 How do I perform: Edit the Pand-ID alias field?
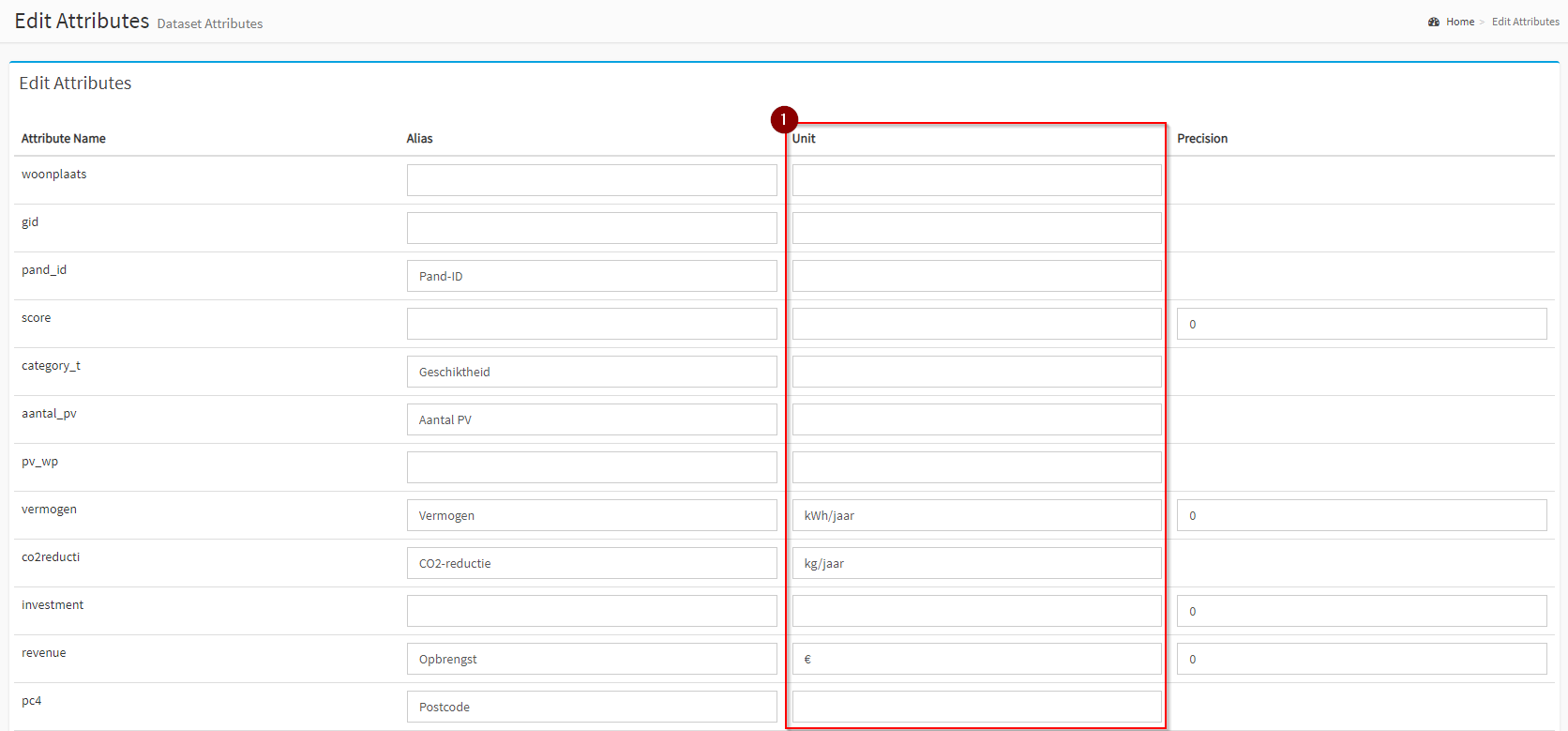pyautogui.click(x=592, y=276)
